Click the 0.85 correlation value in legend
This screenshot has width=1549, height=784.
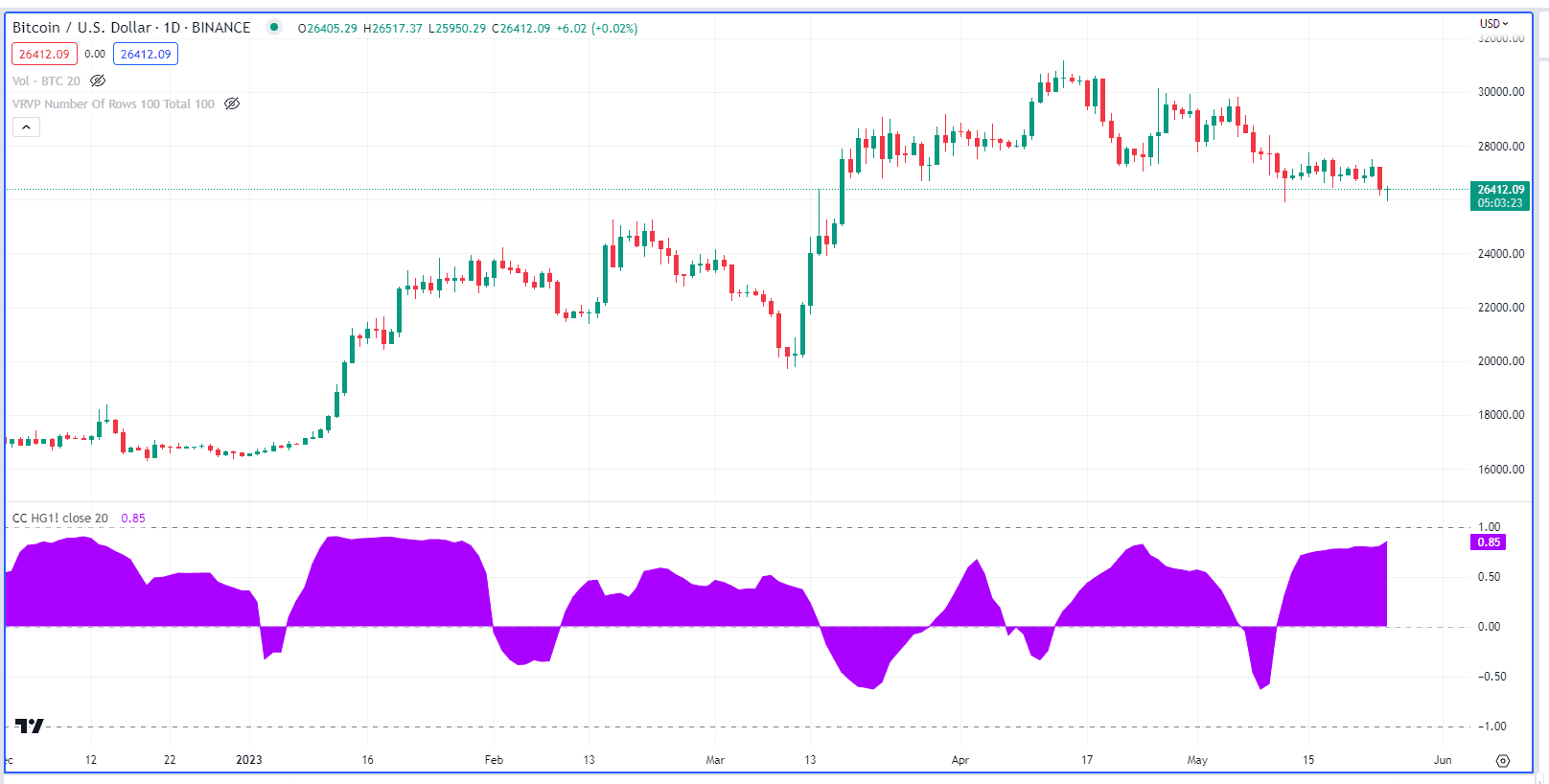coord(133,519)
